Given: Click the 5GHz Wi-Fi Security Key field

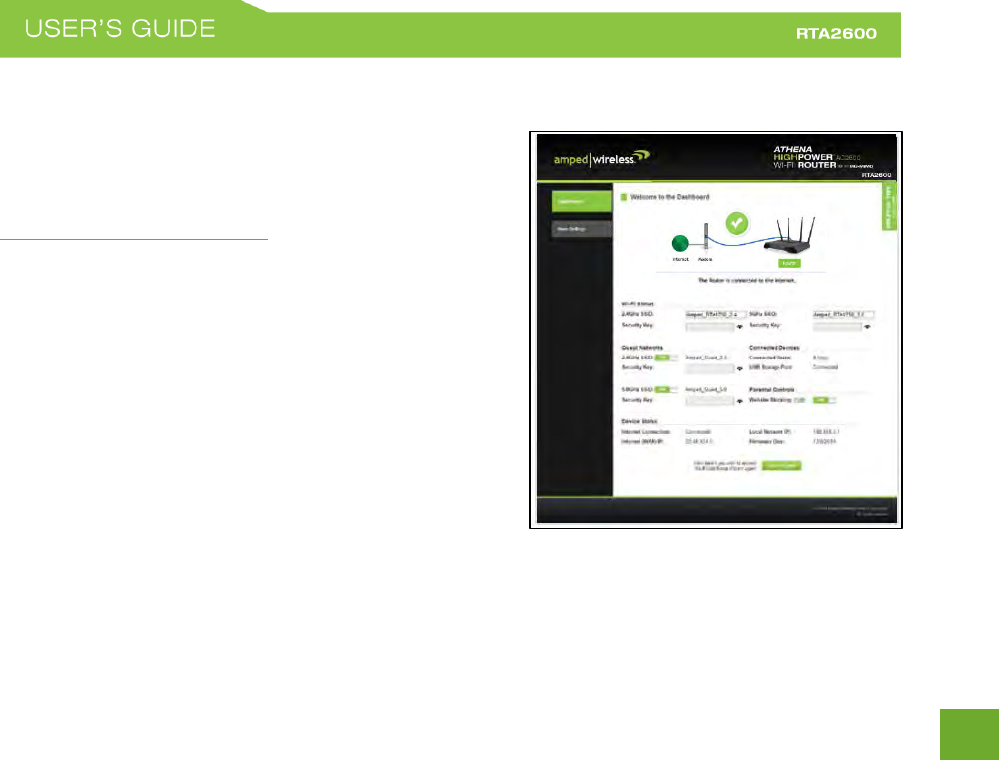Looking at the screenshot, I should pyautogui.click(x=837, y=326).
